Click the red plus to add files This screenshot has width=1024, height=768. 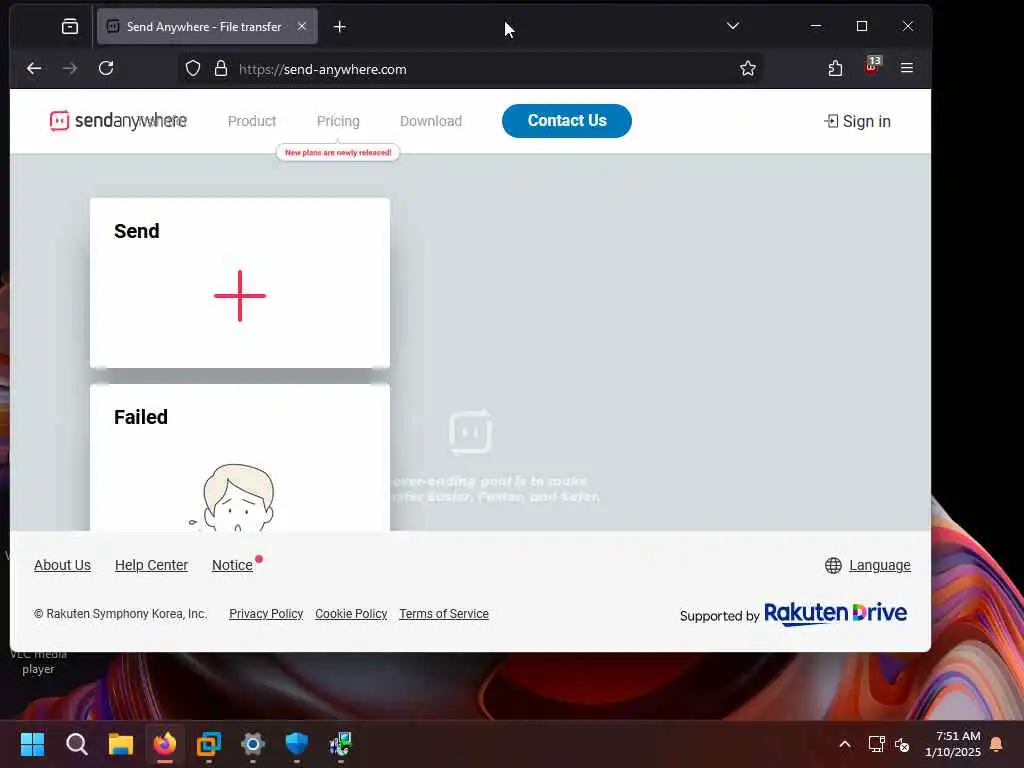[x=240, y=296]
